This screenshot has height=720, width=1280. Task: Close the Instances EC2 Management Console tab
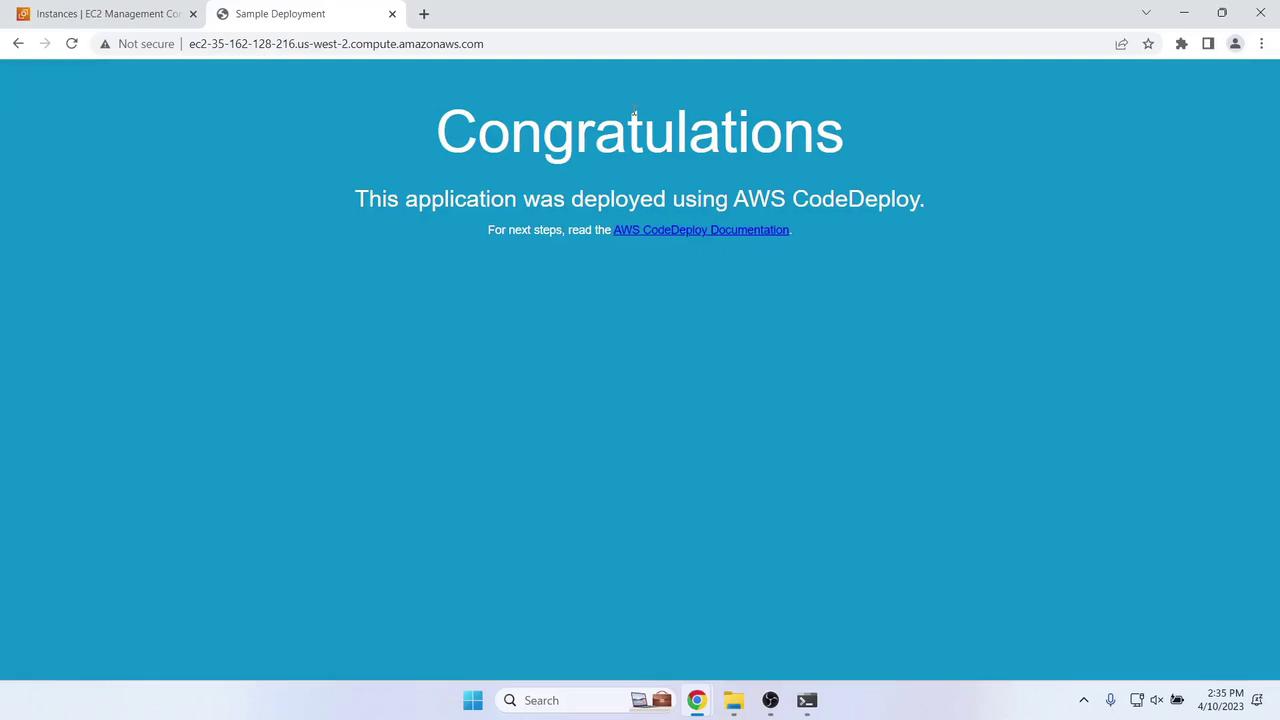tap(193, 14)
